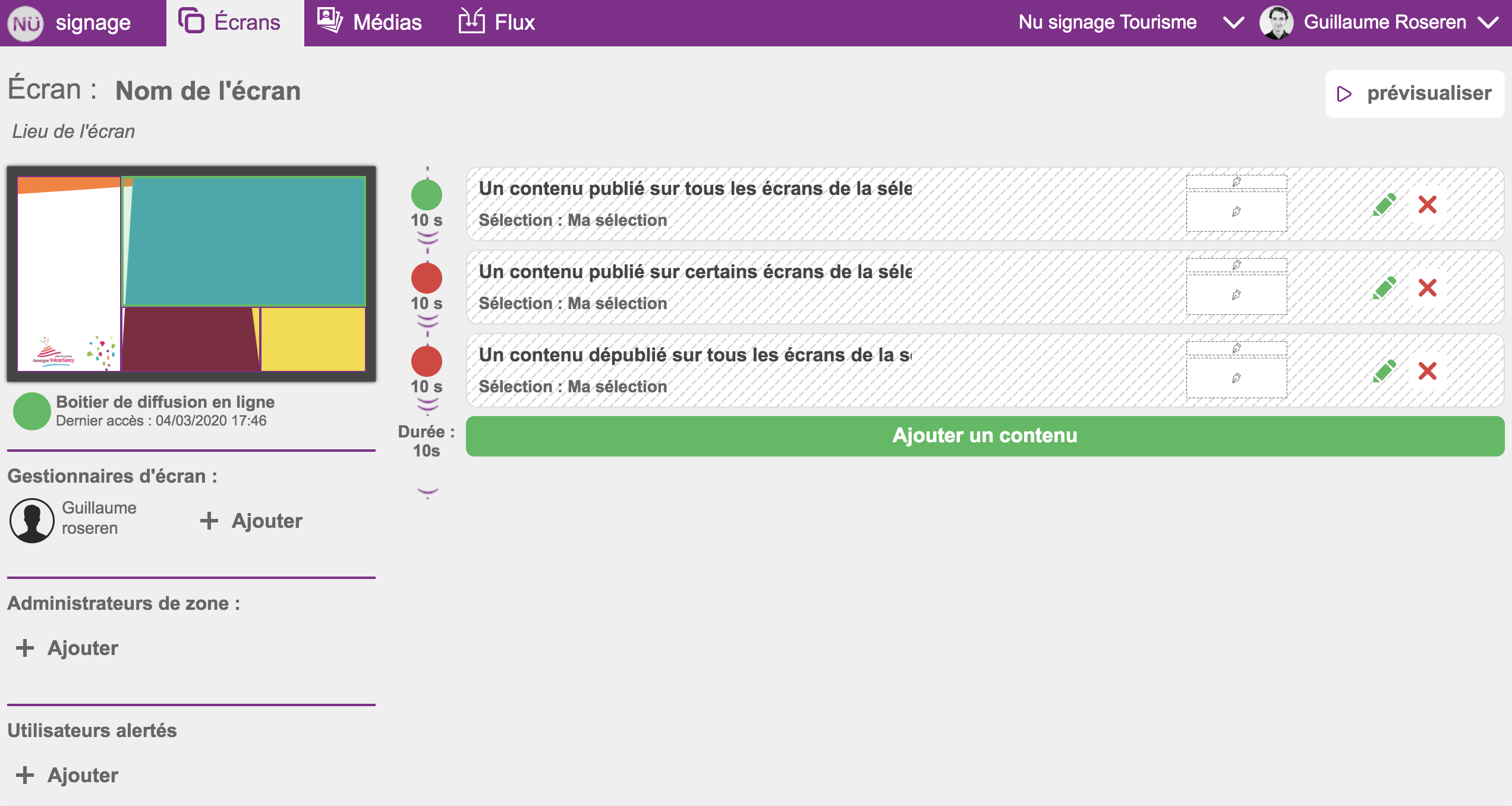
Task: Delete the second content with red X
Action: 1427,288
